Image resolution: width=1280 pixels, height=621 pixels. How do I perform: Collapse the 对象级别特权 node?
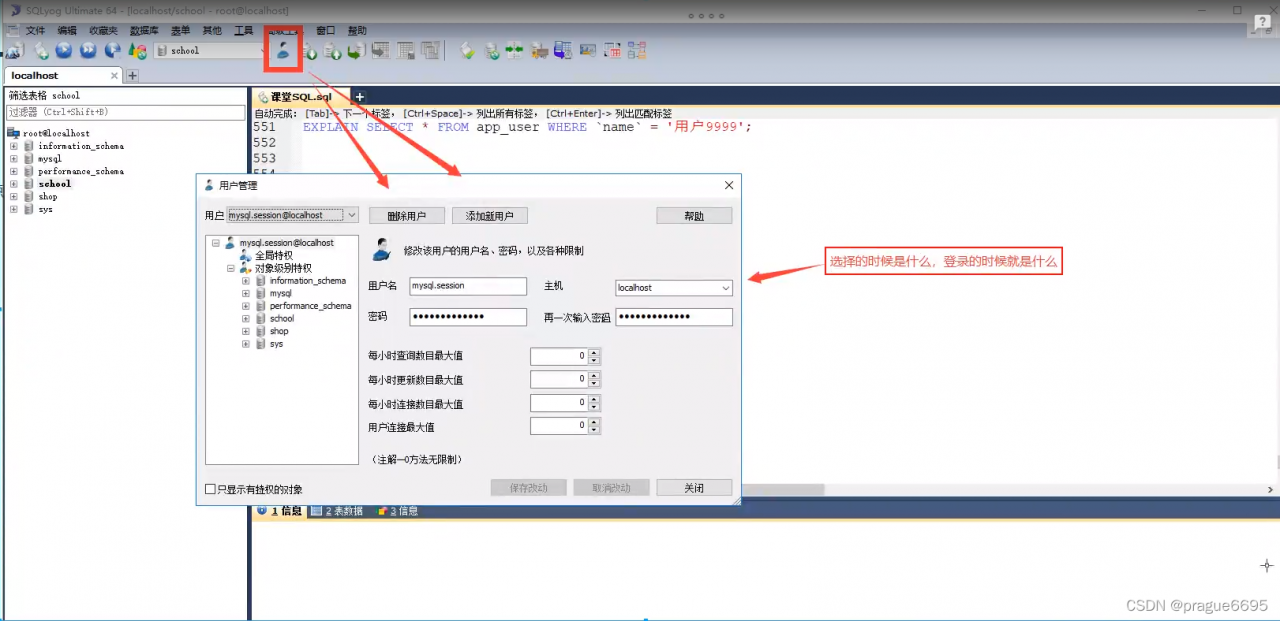[x=230, y=268]
